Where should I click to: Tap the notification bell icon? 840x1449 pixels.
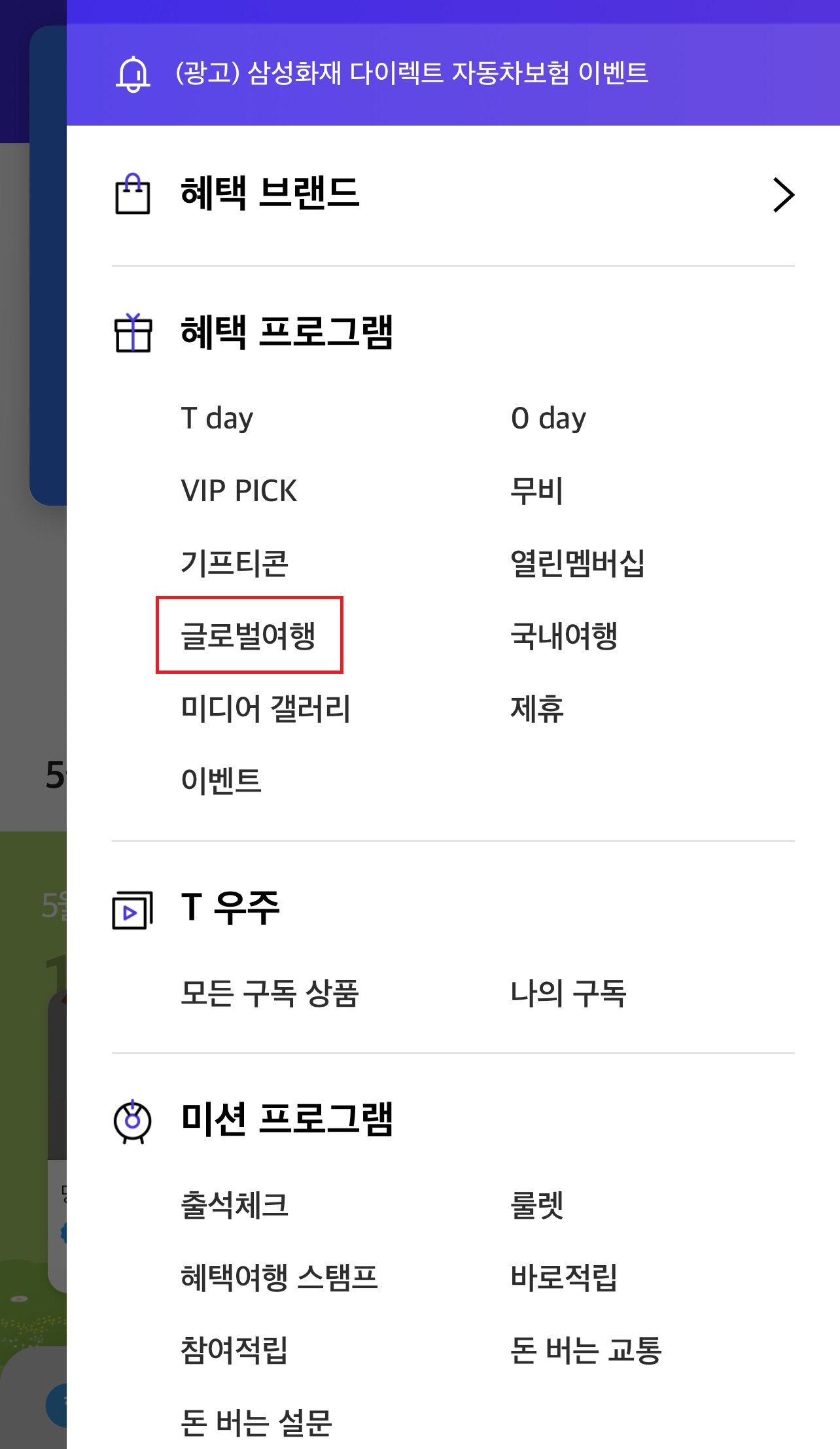click(x=133, y=74)
